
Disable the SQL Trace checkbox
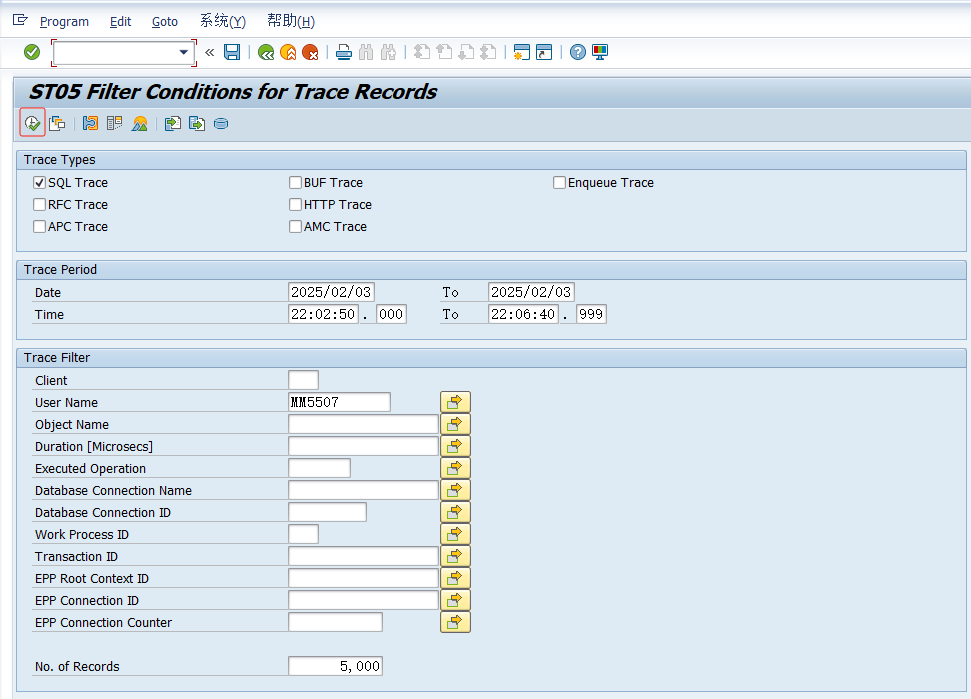tap(38, 182)
